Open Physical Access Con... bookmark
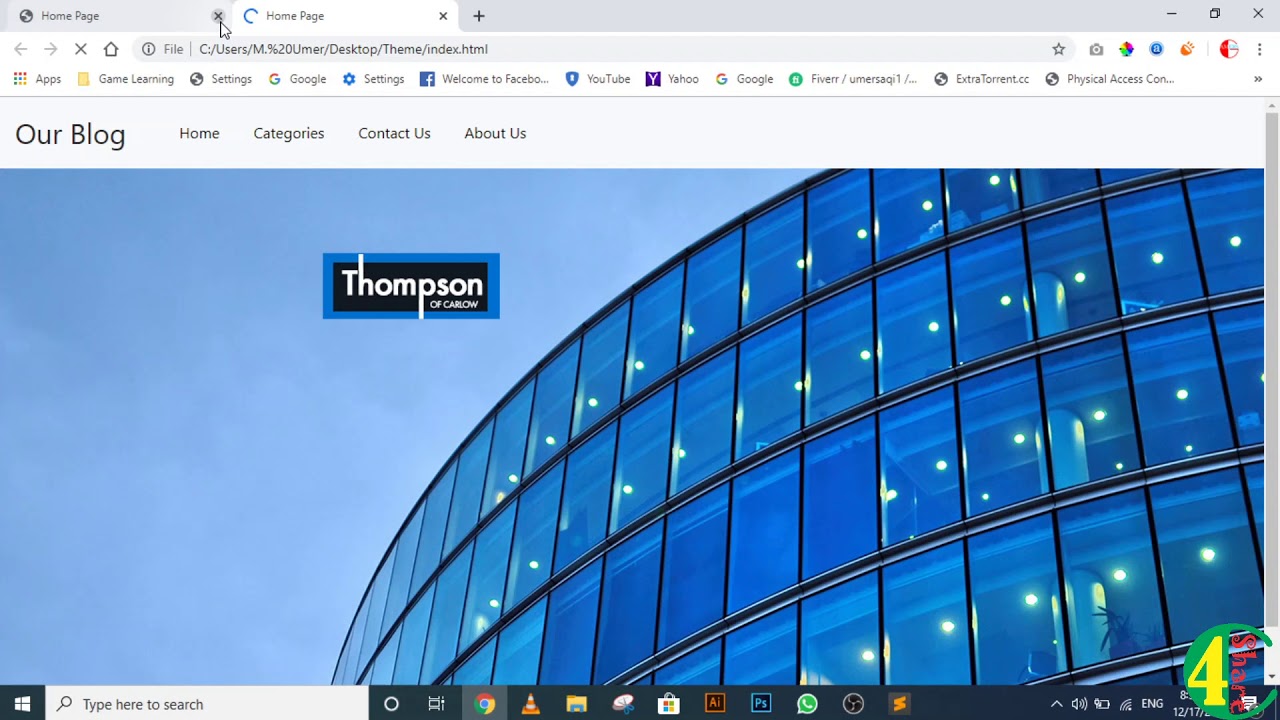1280x720 pixels. click(x=1109, y=79)
